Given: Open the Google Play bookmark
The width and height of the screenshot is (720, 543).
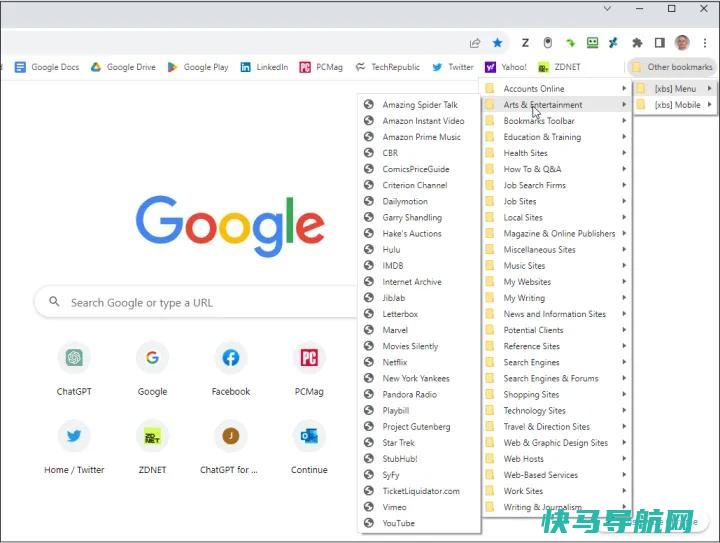Looking at the screenshot, I should pos(198,67).
